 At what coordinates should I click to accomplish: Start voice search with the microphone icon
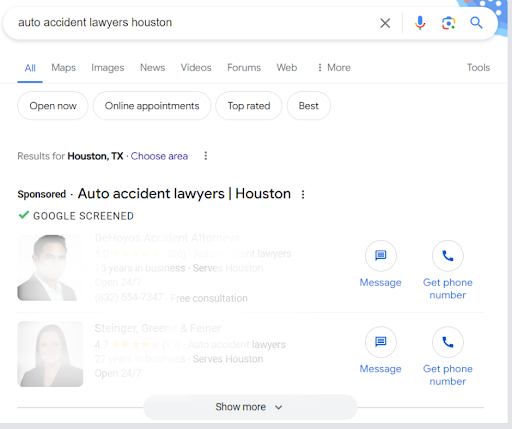420,23
